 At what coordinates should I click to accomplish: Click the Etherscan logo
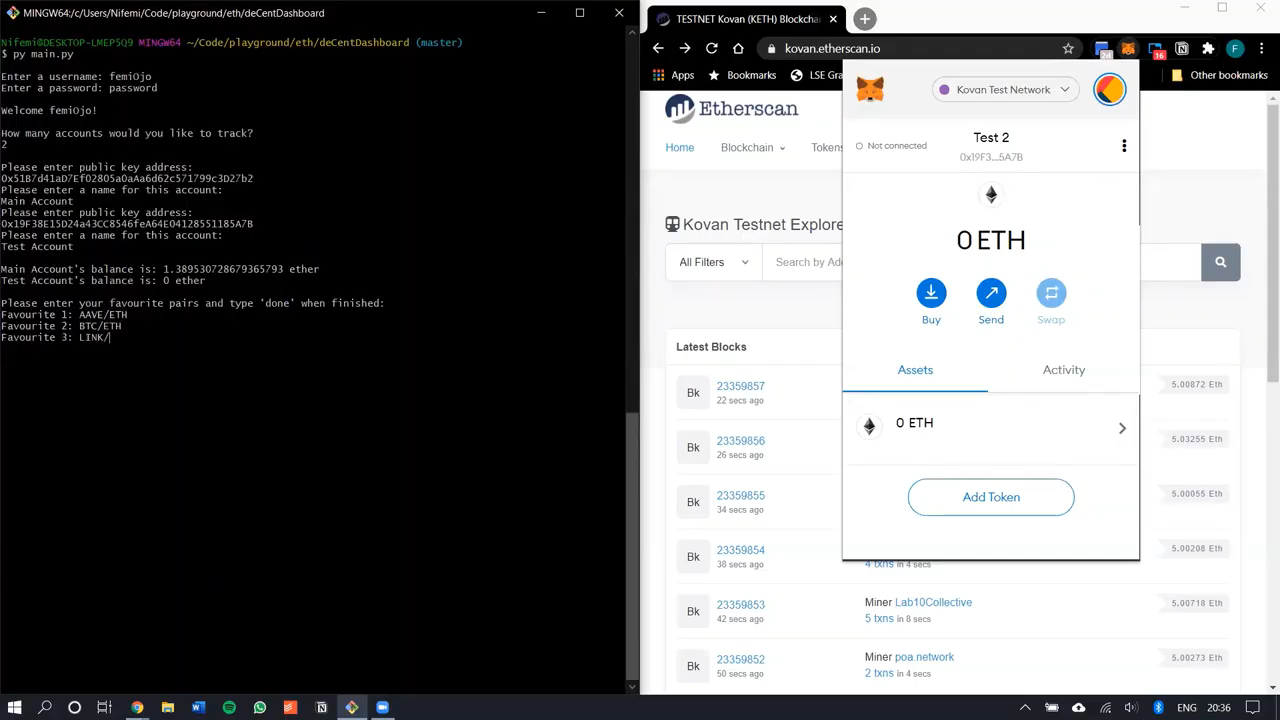732,108
